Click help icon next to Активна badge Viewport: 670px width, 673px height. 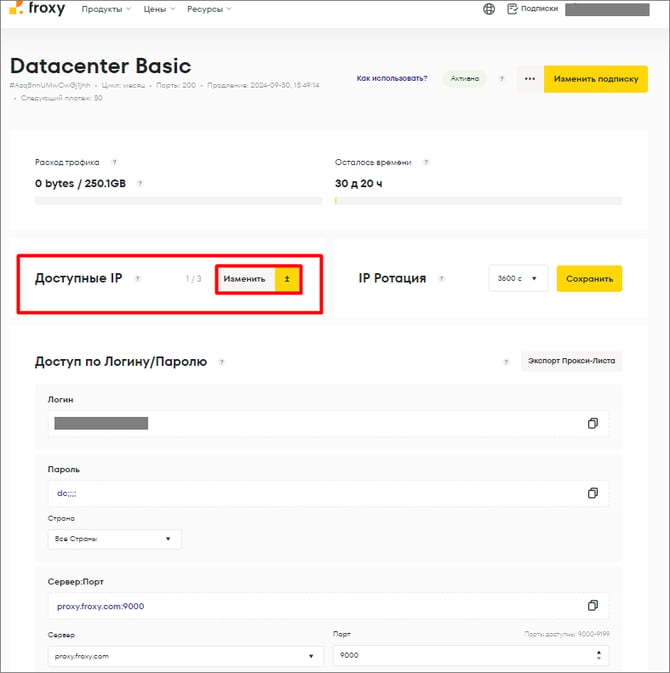501,79
